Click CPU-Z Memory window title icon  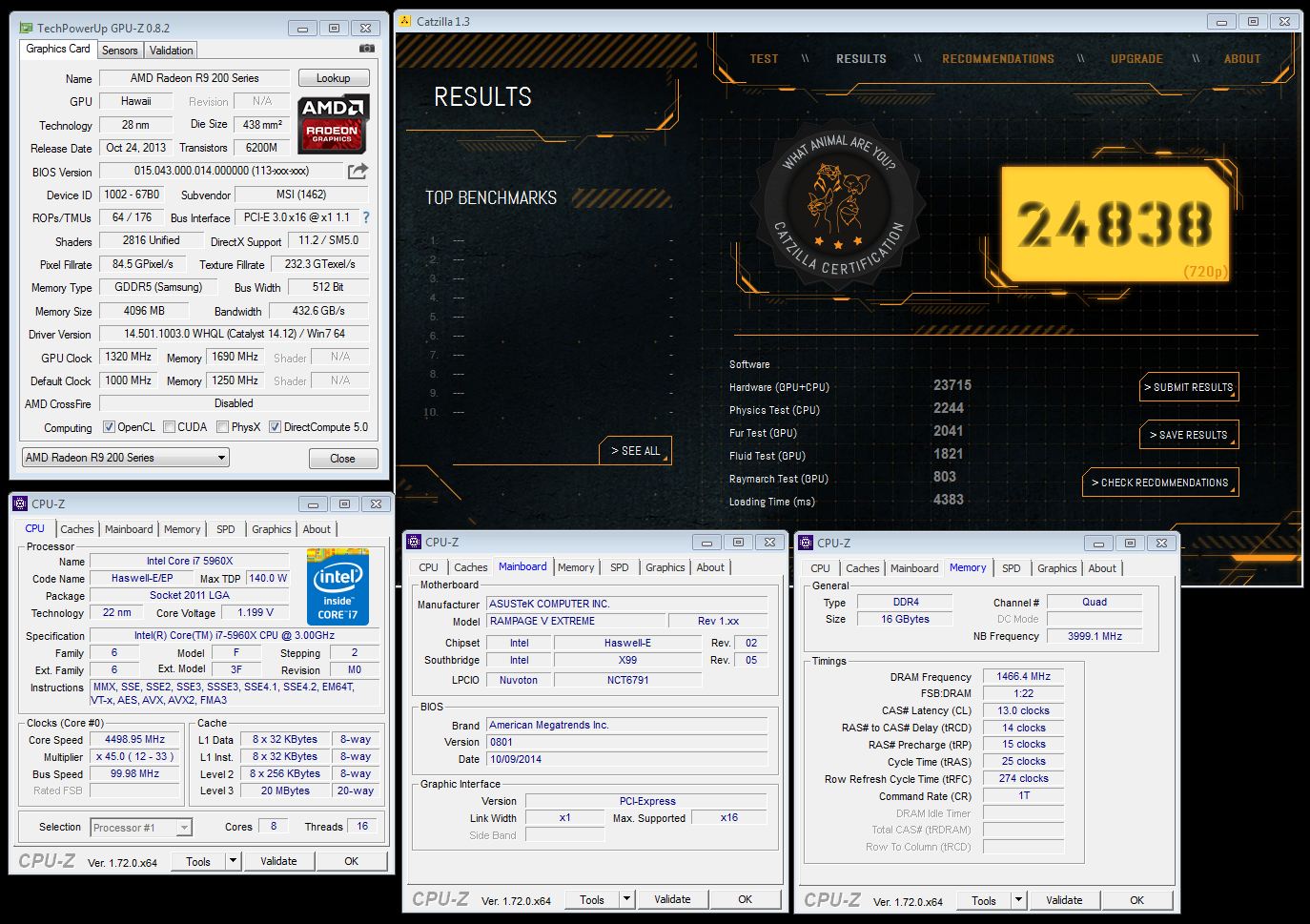(806, 543)
